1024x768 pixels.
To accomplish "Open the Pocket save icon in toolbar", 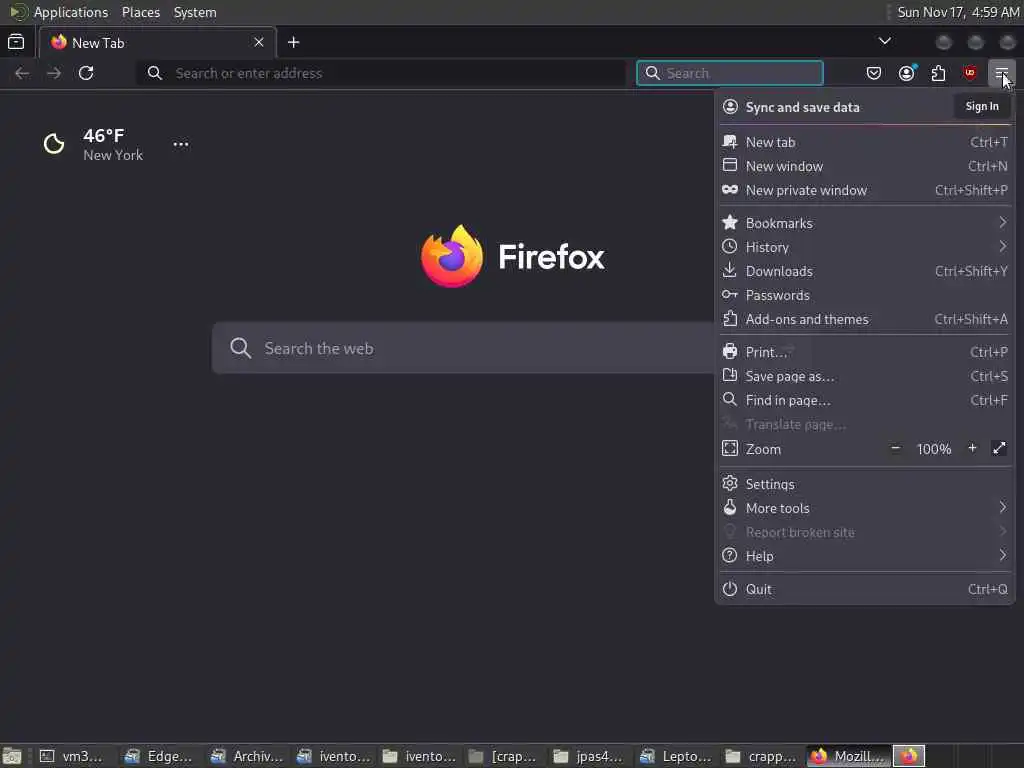I will (x=874, y=73).
